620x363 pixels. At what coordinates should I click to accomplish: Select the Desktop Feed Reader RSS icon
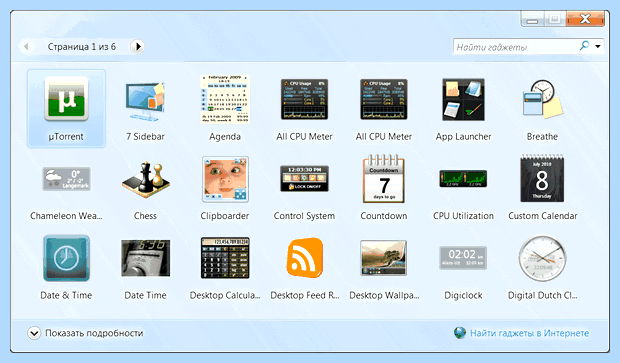[x=304, y=257]
